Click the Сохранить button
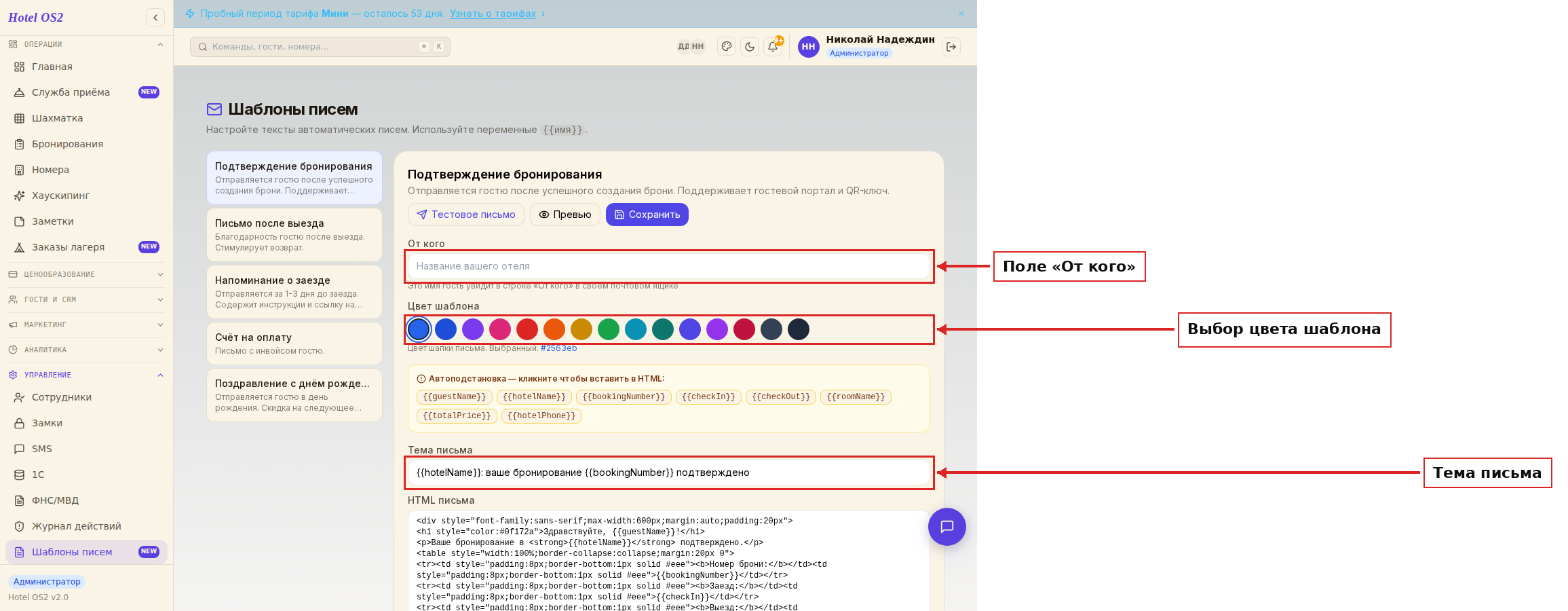The height and width of the screenshot is (611, 1568). [647, 215]
